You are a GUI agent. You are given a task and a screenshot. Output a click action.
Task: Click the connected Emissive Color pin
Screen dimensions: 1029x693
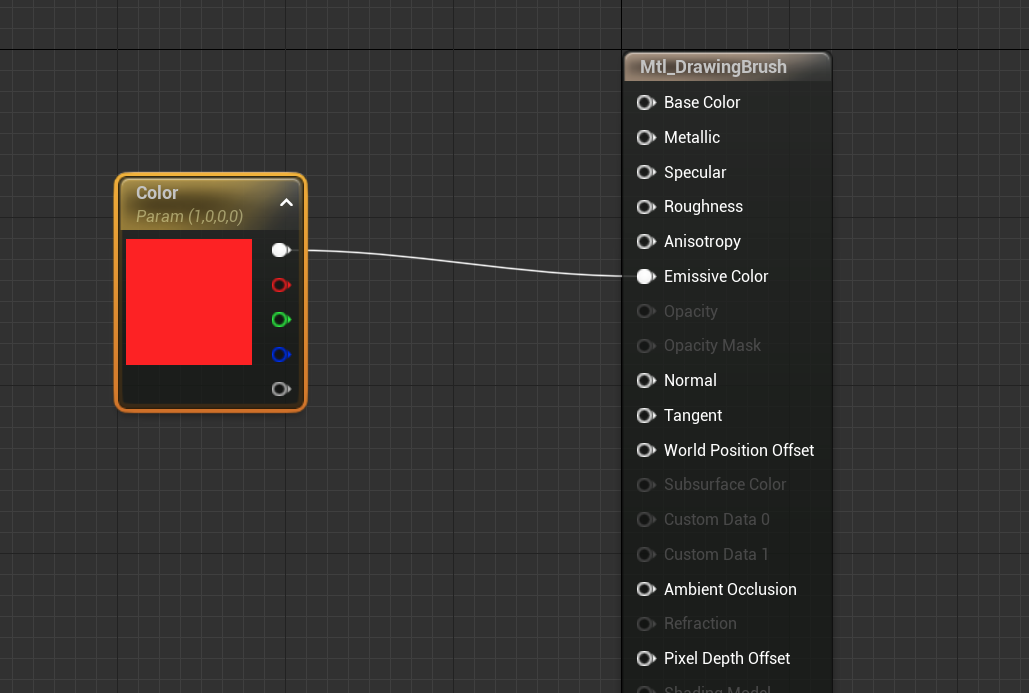coord(646,276)
